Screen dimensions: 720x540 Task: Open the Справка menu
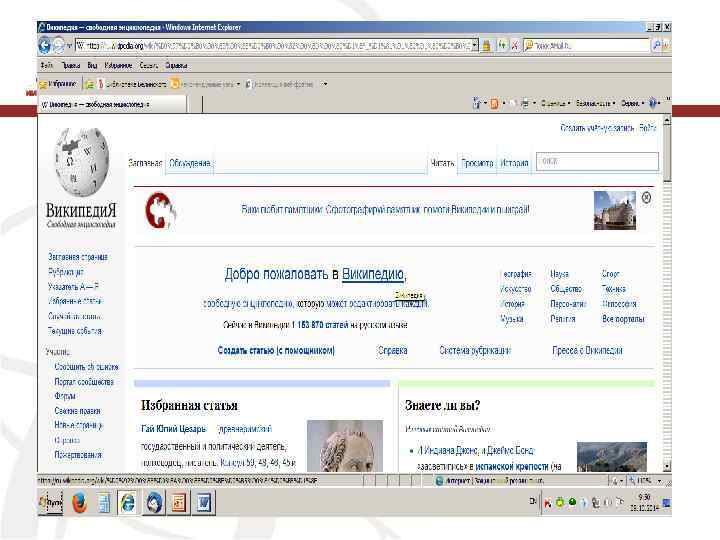(176, 66)
